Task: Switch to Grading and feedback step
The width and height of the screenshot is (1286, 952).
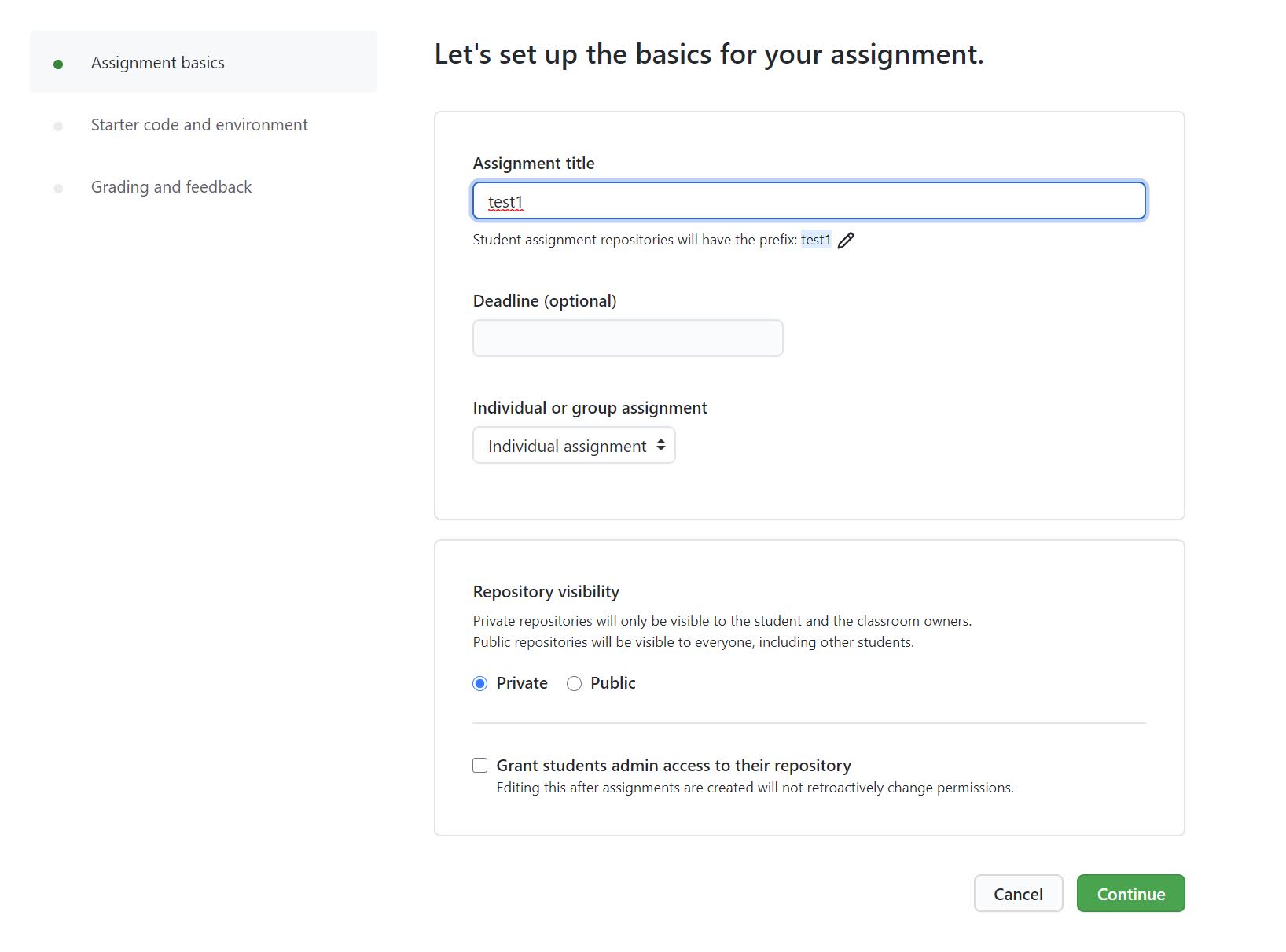Action: click(x=171, y=187)
